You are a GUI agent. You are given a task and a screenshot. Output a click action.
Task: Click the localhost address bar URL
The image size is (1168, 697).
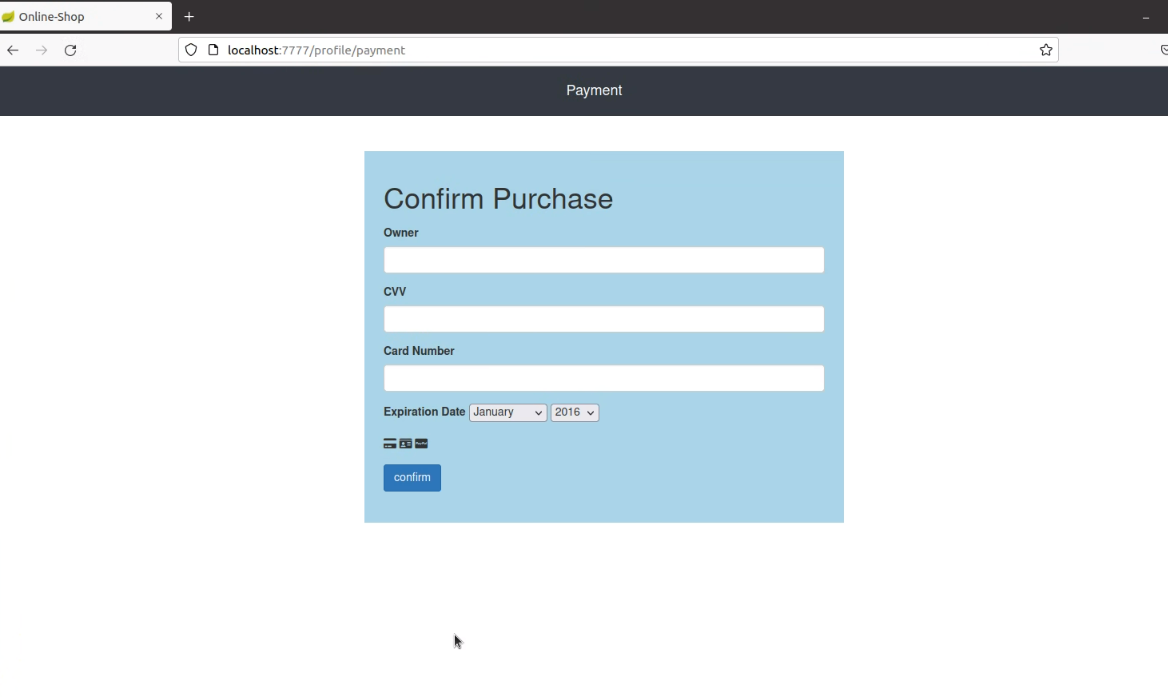[x=317, y=50]
